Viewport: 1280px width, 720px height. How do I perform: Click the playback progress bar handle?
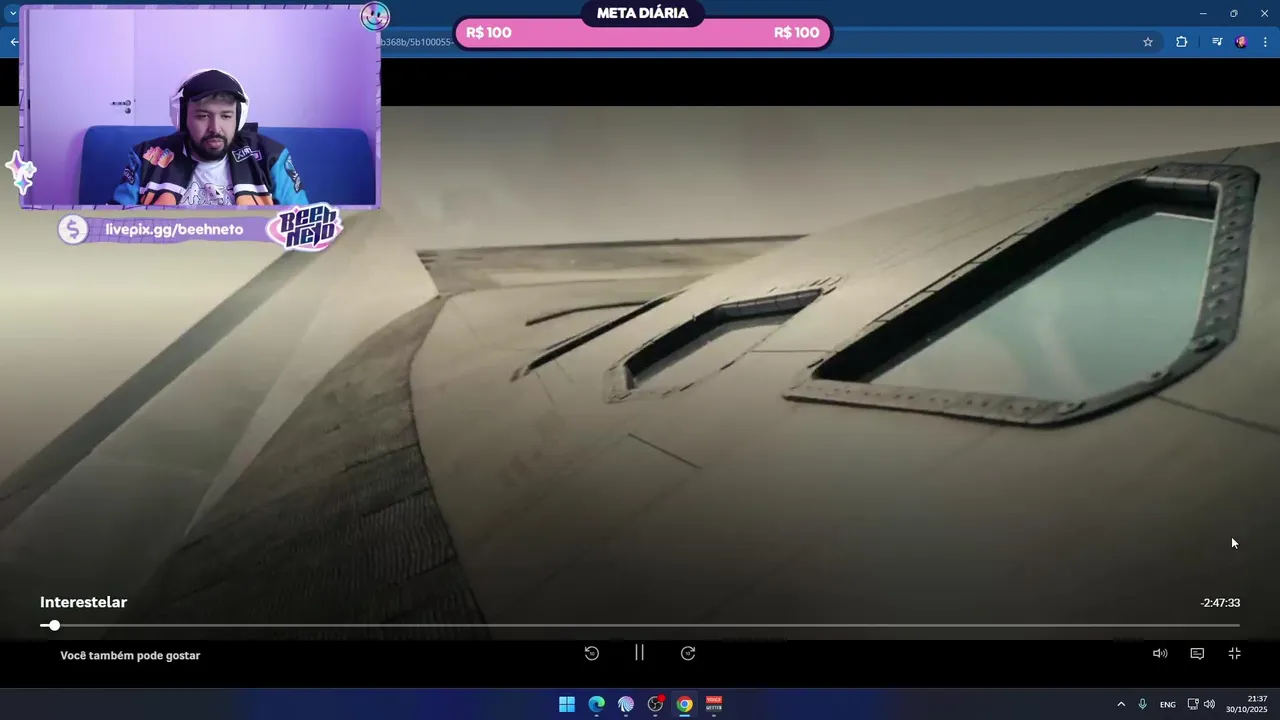coord(54,625)
